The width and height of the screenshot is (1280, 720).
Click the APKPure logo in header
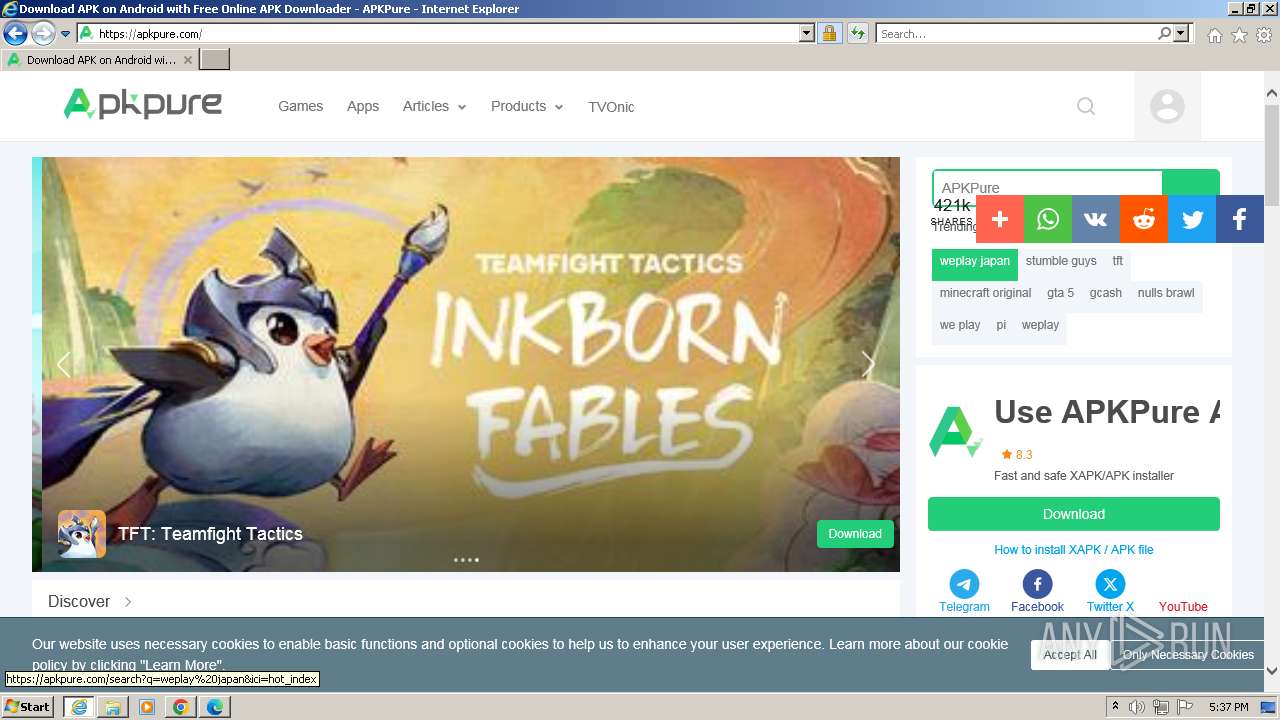[x=143, y=104]
